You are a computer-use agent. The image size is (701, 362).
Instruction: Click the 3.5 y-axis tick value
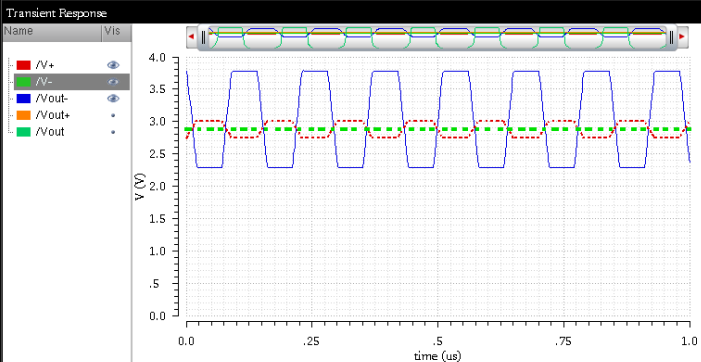(x=156, y=89)
